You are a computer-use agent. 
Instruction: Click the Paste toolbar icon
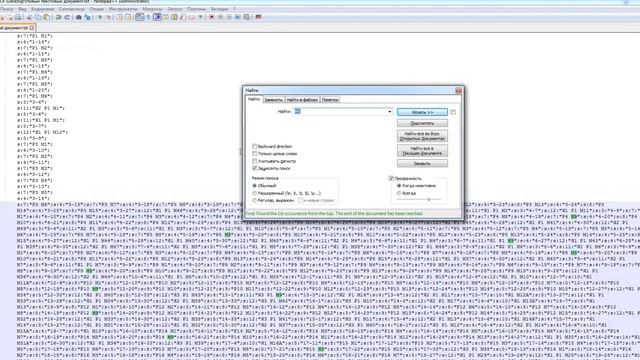click(x=46, y=17)
